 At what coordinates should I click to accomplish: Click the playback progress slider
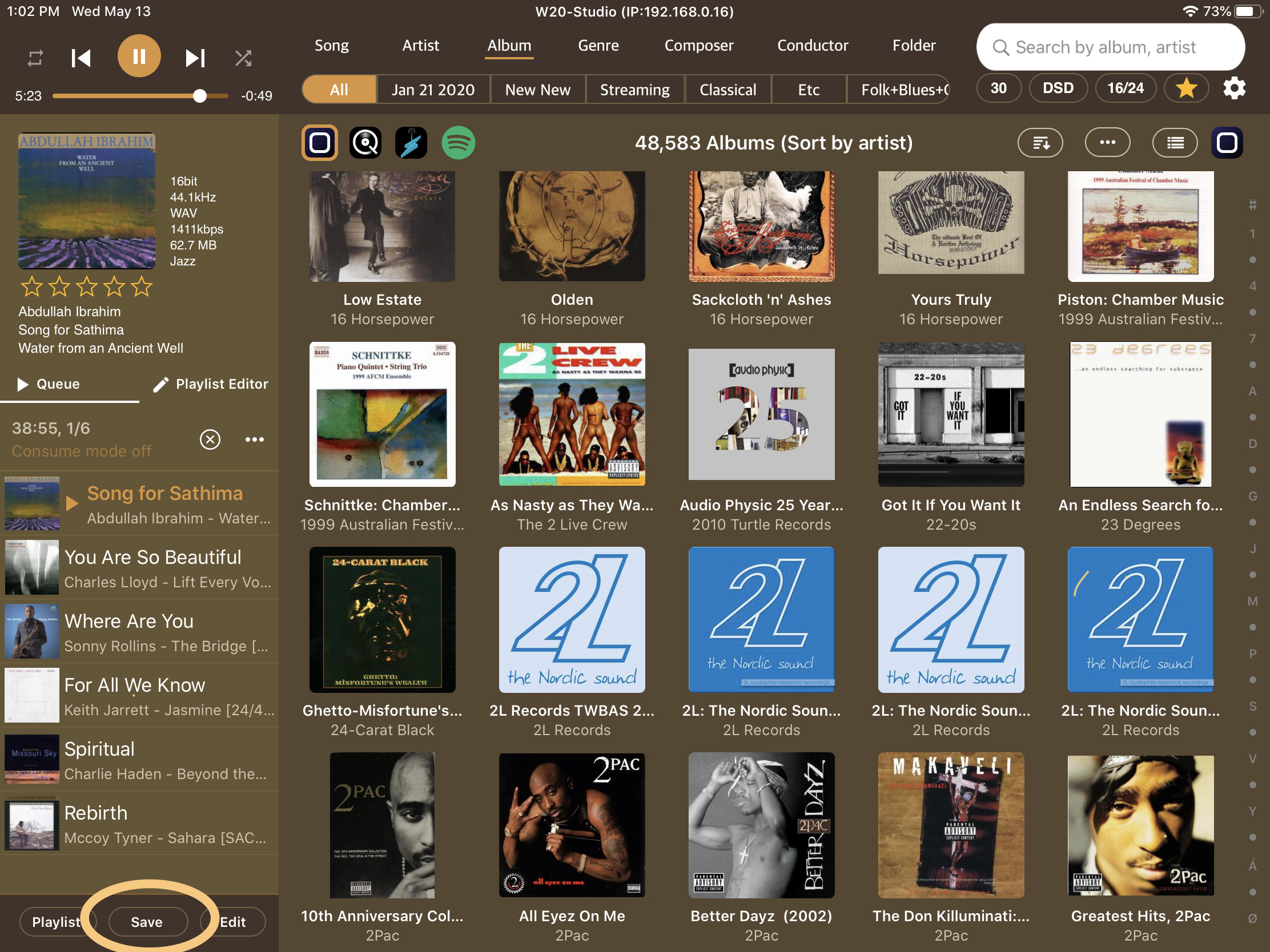(x=140, y=96)
